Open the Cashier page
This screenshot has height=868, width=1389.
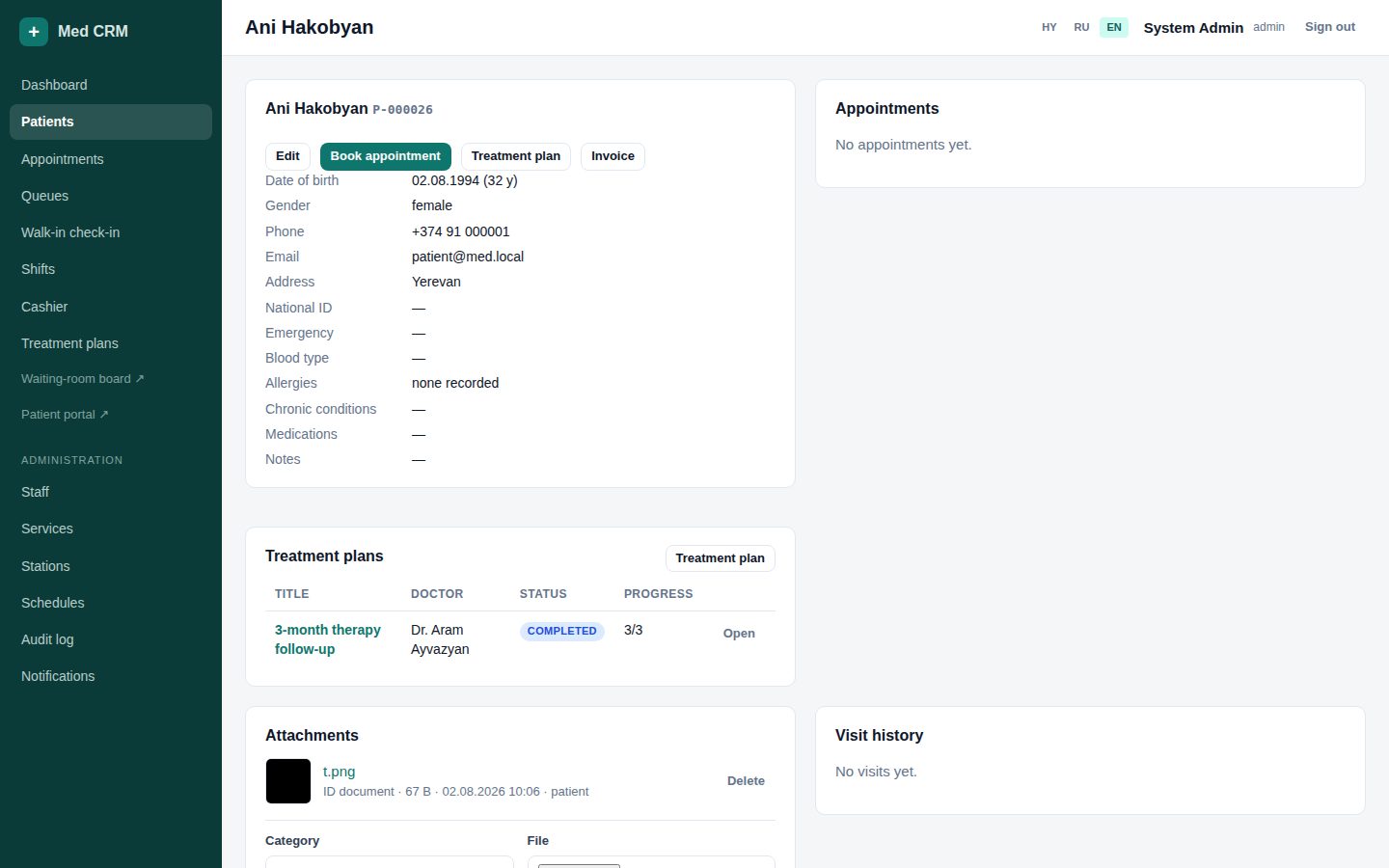tap(111, 307)
